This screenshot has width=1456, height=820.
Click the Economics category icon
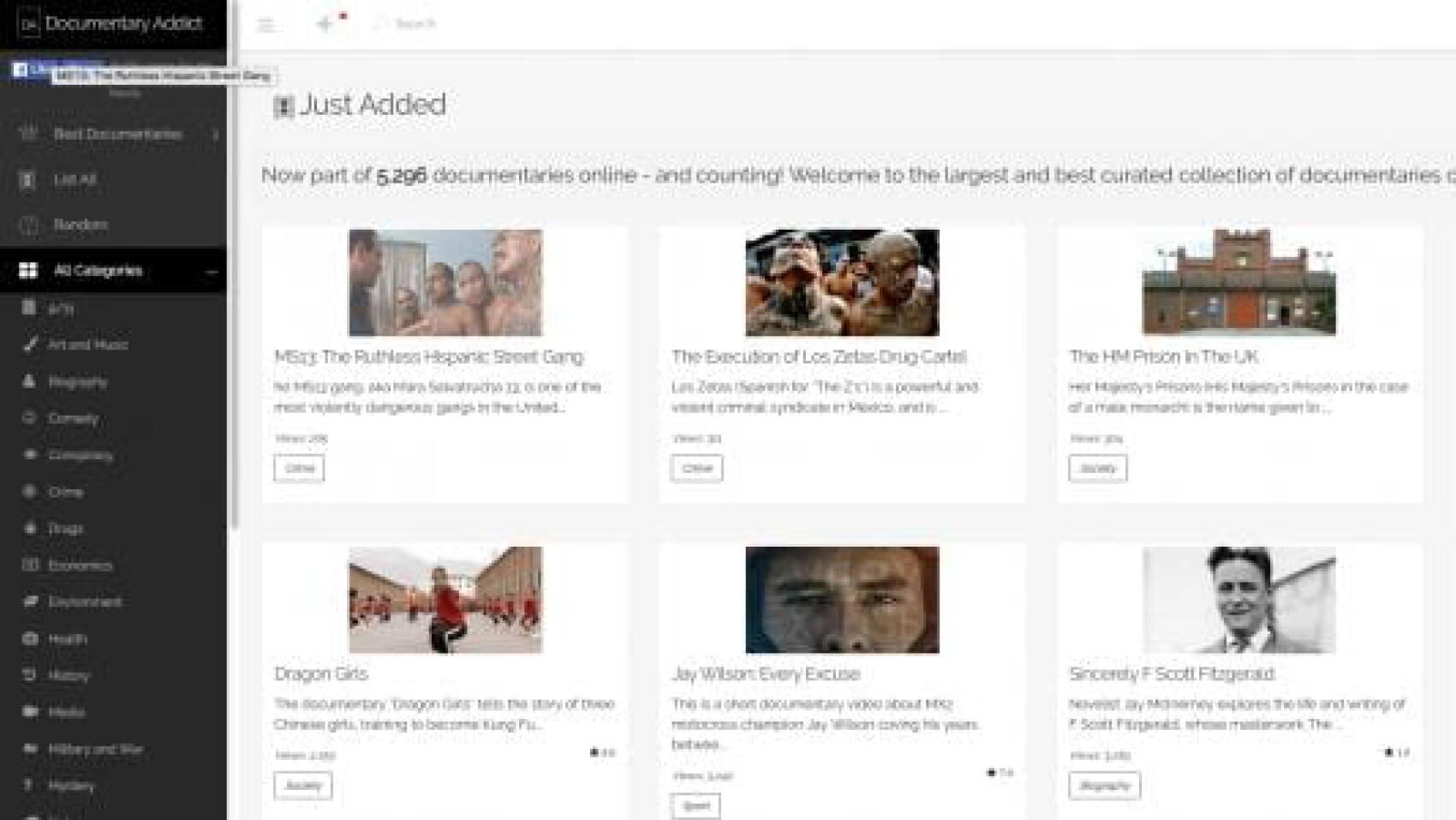coord(30,565)
